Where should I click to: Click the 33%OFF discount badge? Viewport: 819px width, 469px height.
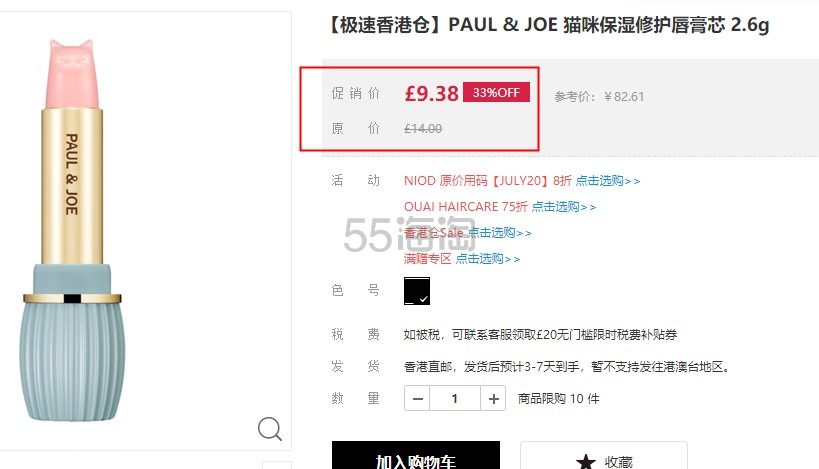496,92
